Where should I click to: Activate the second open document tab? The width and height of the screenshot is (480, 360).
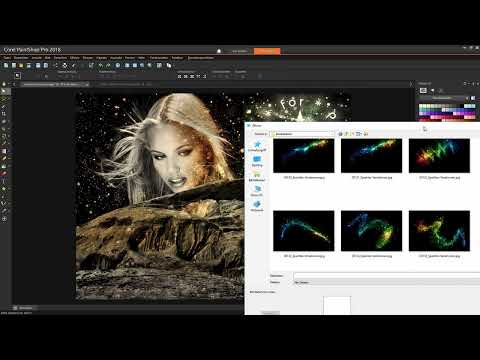[125, 84]
